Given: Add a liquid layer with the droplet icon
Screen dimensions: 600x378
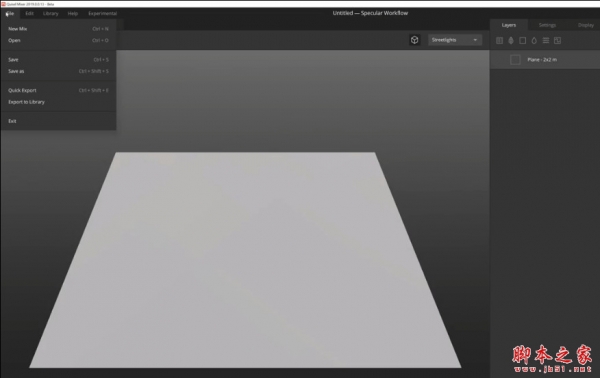Looking at the screenshot, I should coord(534,41).
